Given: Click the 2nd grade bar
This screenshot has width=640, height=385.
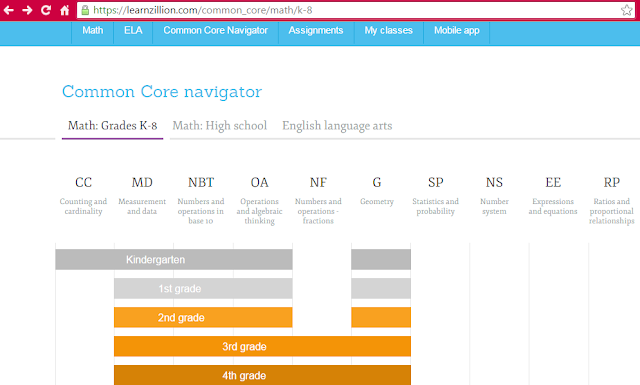Looking at the screenshot, I should coord(203,318).
